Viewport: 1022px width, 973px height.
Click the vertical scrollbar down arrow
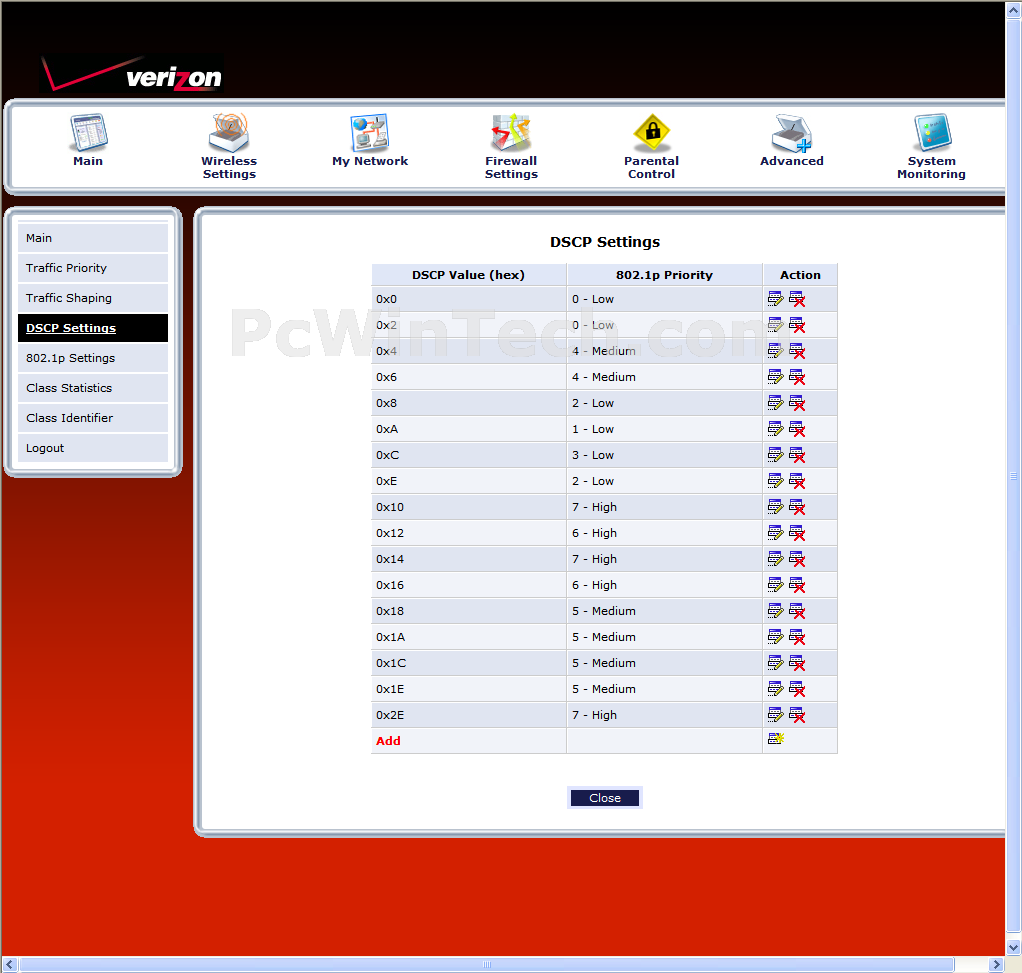point(1014,947)
